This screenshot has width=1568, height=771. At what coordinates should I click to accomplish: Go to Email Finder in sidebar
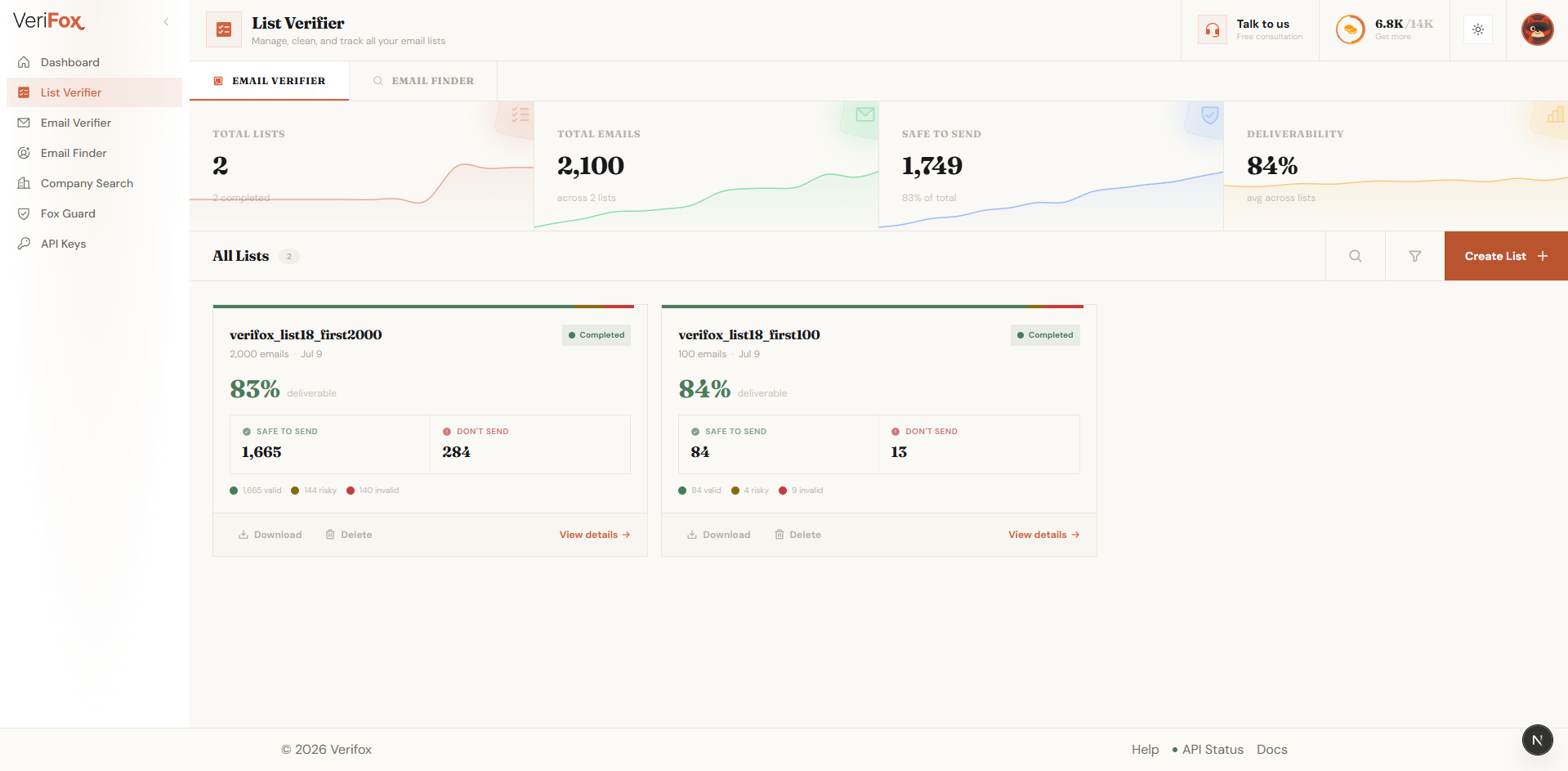click(94, 153)
